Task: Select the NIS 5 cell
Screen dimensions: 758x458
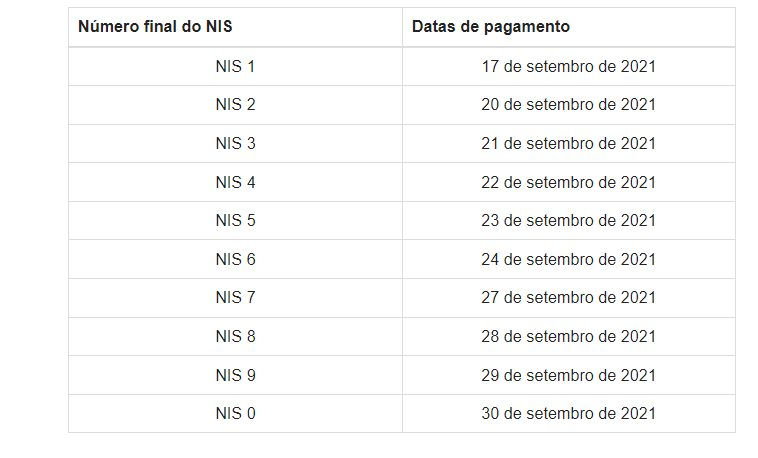Action: (x=235, y=221)
